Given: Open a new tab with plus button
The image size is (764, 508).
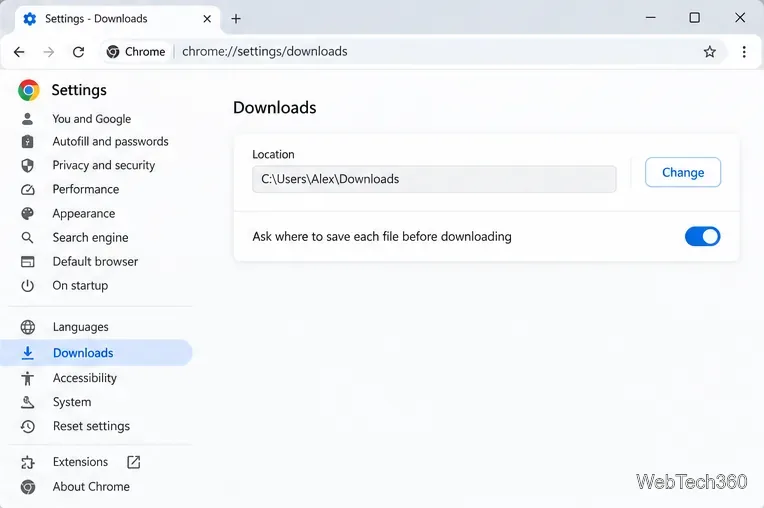Looking at the screenshot, I should coord(236,19).
